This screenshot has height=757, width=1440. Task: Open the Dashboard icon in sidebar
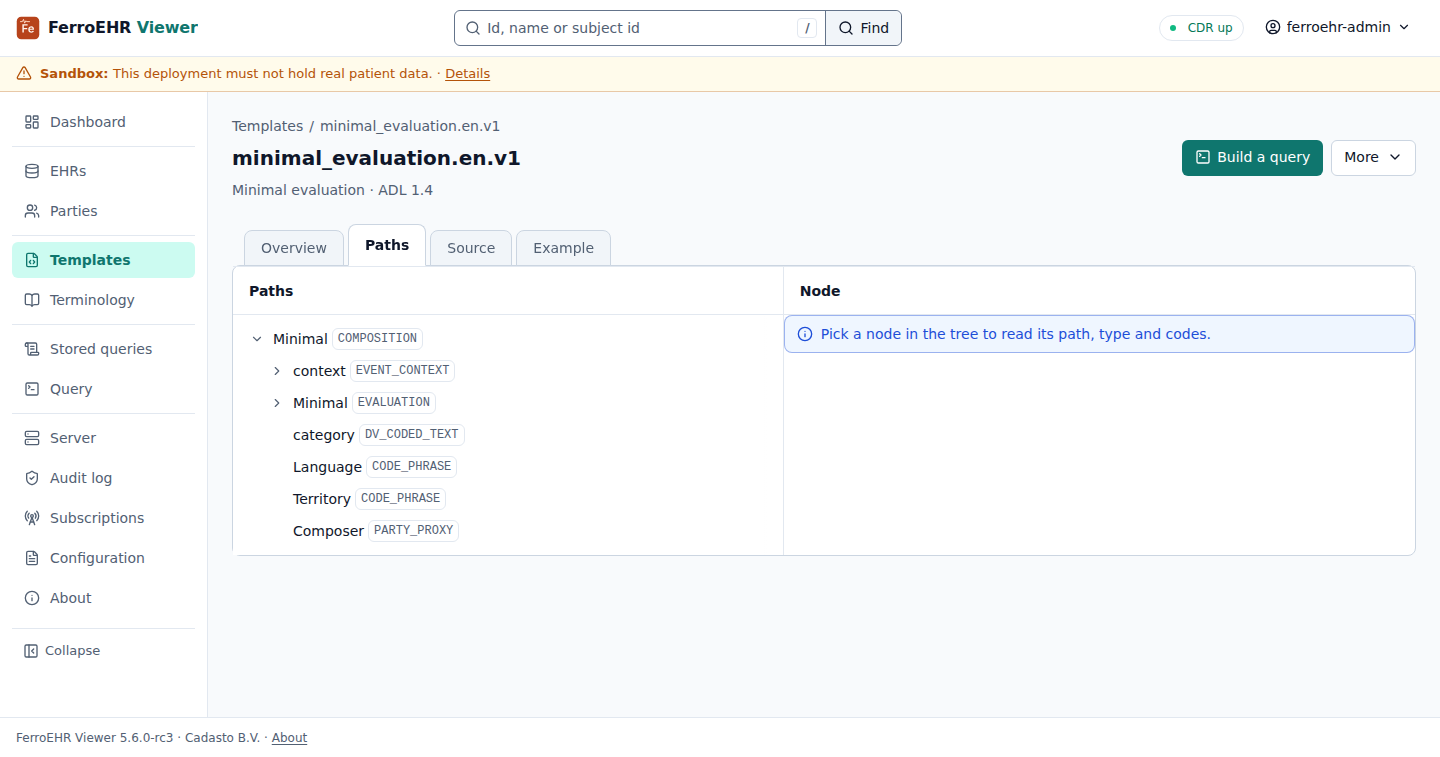32,122
